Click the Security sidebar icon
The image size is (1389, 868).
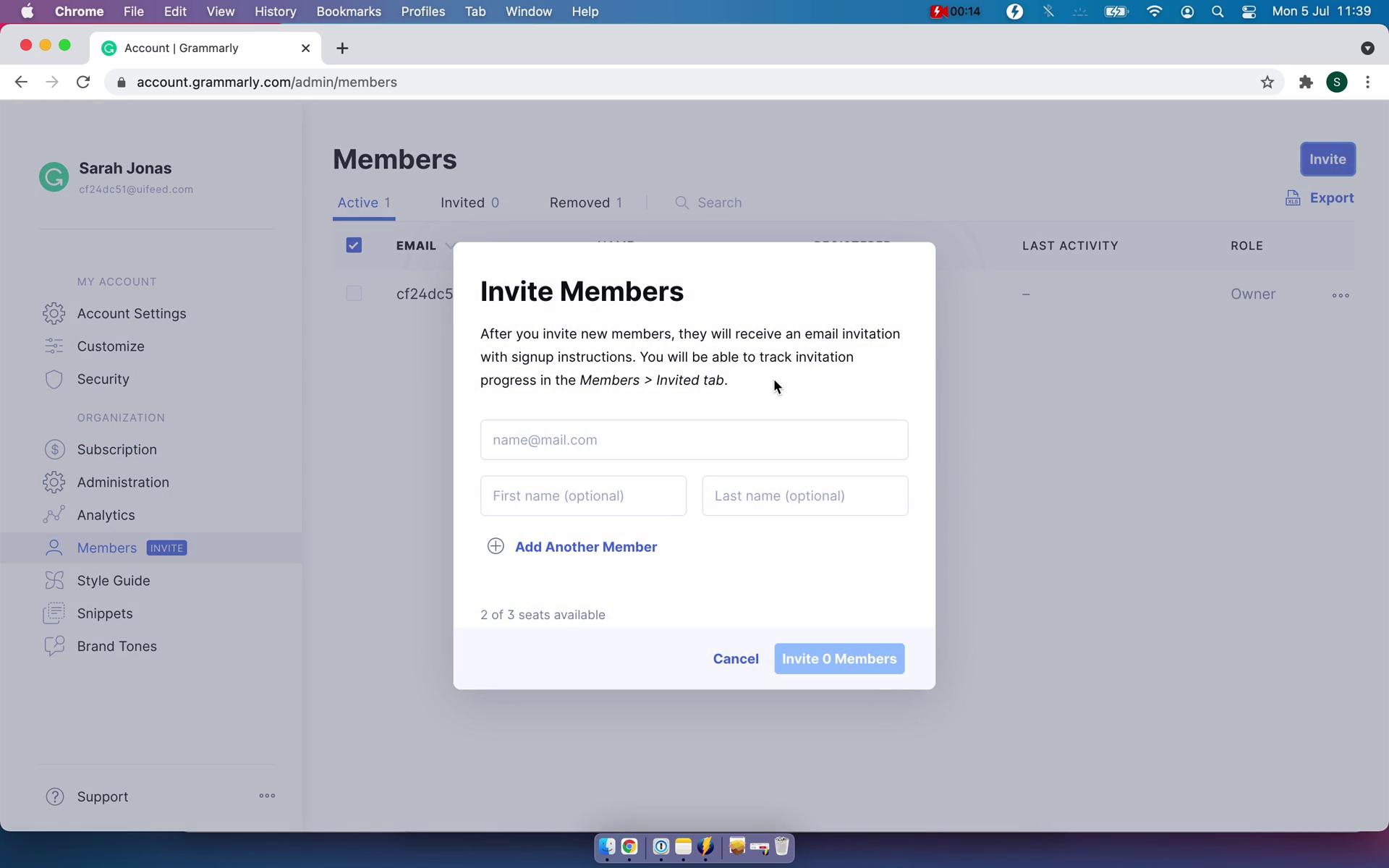tap(54, 379)
